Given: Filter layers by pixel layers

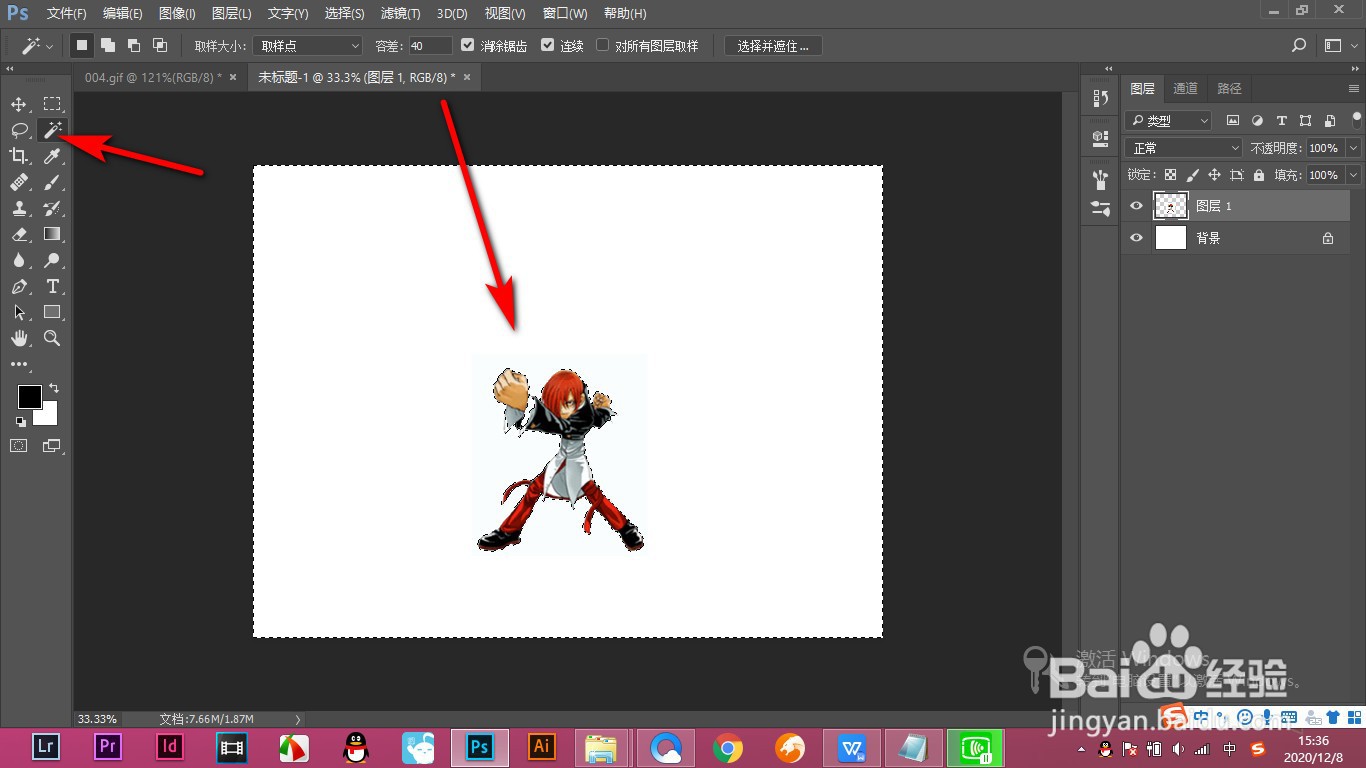Looking at the screenshot, I should pos(1233,120).
